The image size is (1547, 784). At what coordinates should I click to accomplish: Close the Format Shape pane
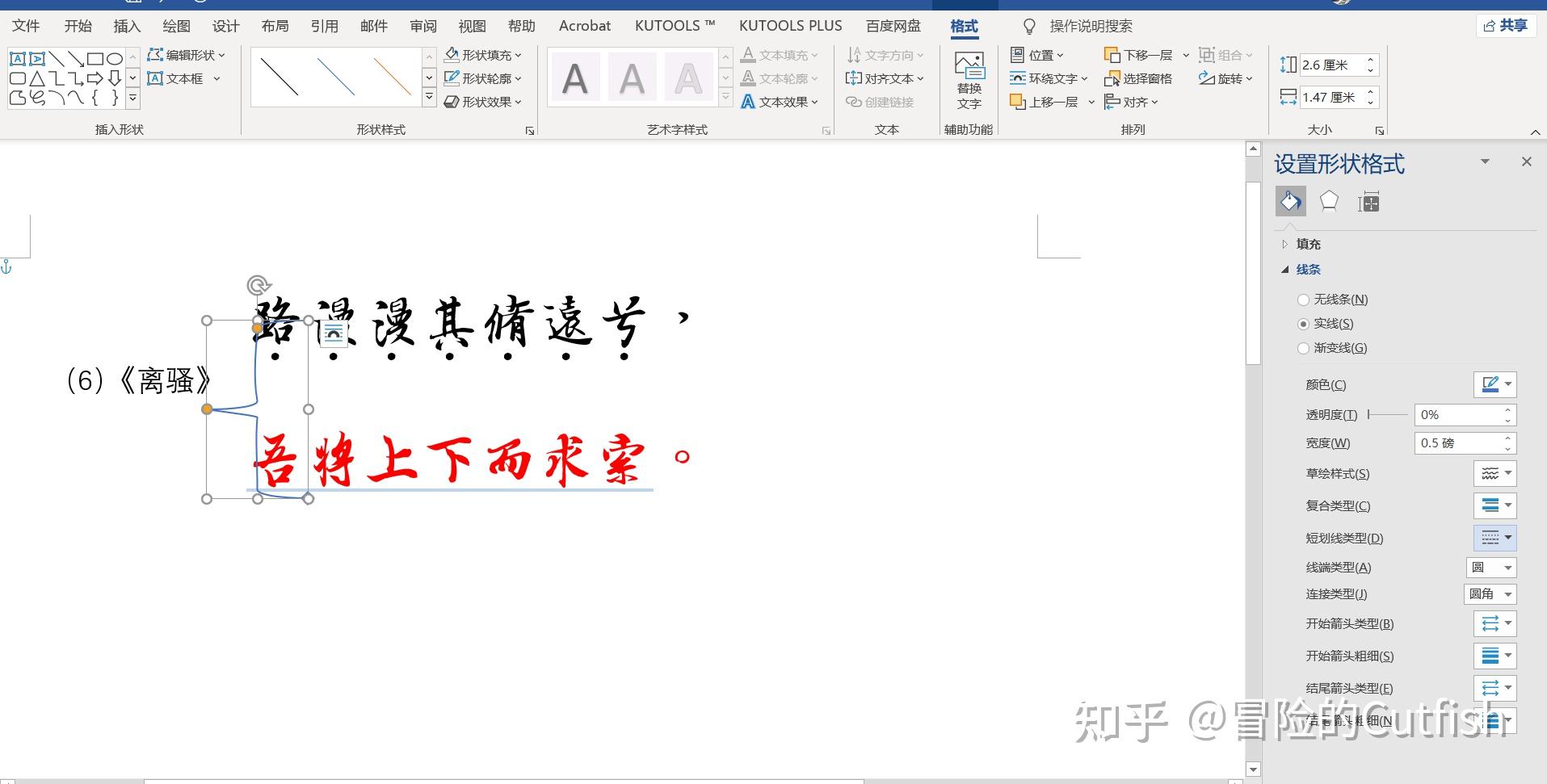click(x=1526, y=161)
